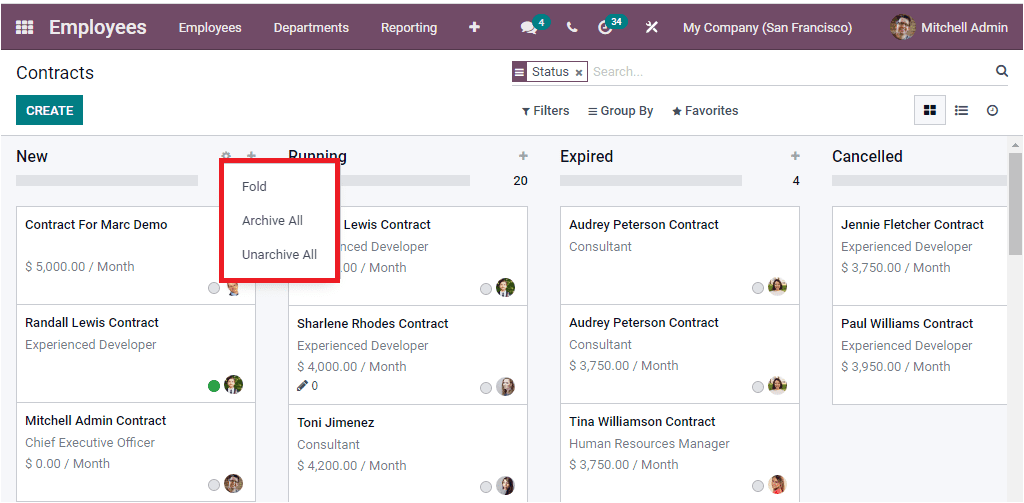Click the New column progress bar
Screen dimensions: 1024x503
point(107,180)
